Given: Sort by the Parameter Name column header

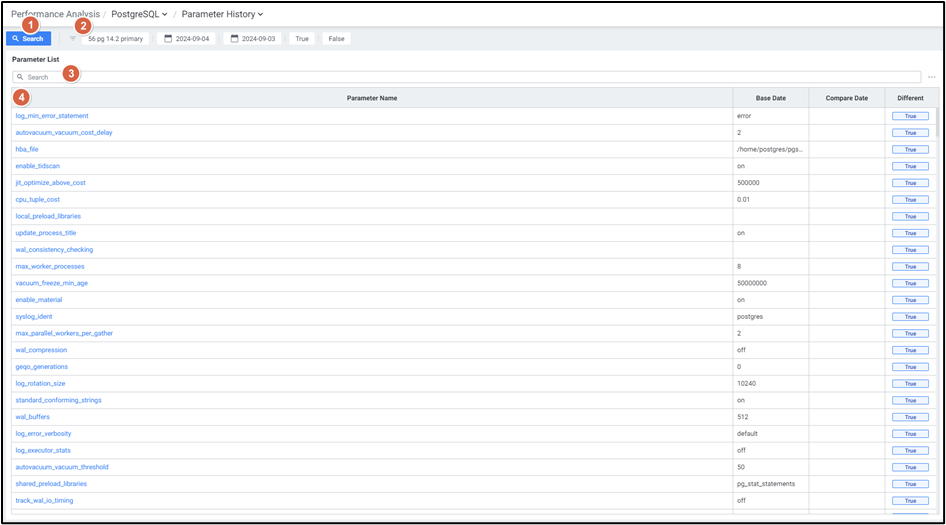Looking at the screenshot, I should [x=372, y=98].
